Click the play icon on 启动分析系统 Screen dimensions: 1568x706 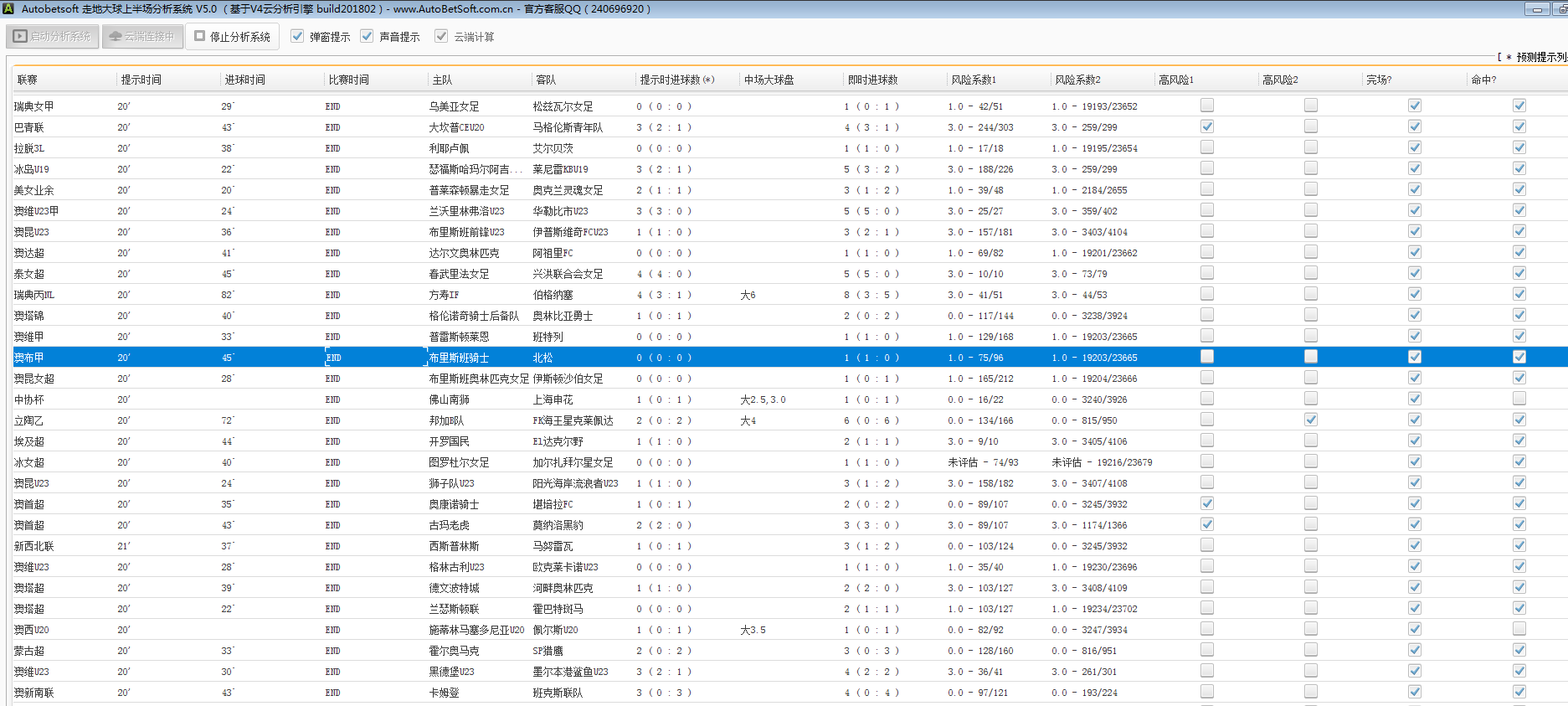pos(20,37)
